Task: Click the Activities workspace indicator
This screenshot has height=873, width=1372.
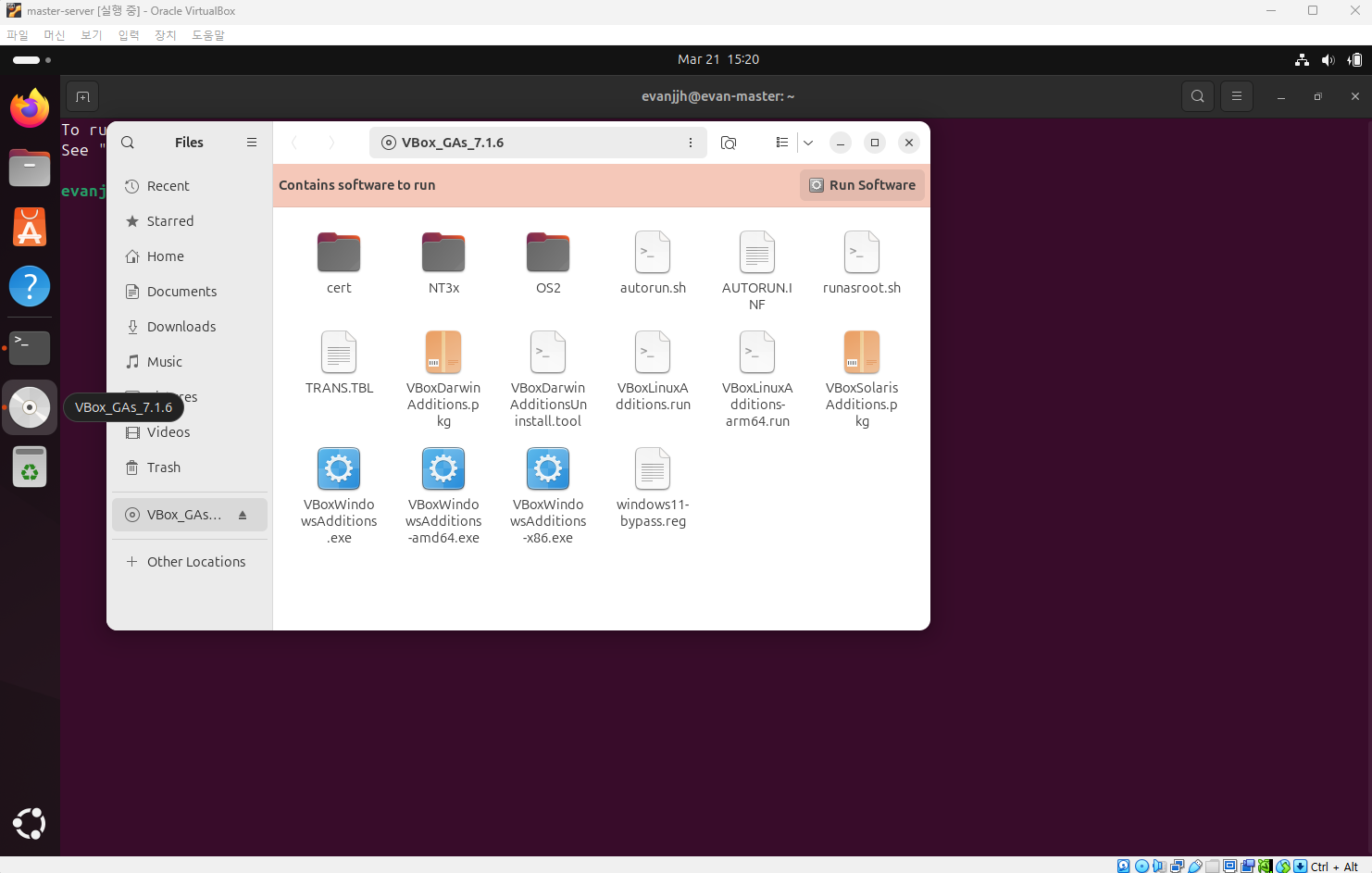Action: click(x=31, y=60)
